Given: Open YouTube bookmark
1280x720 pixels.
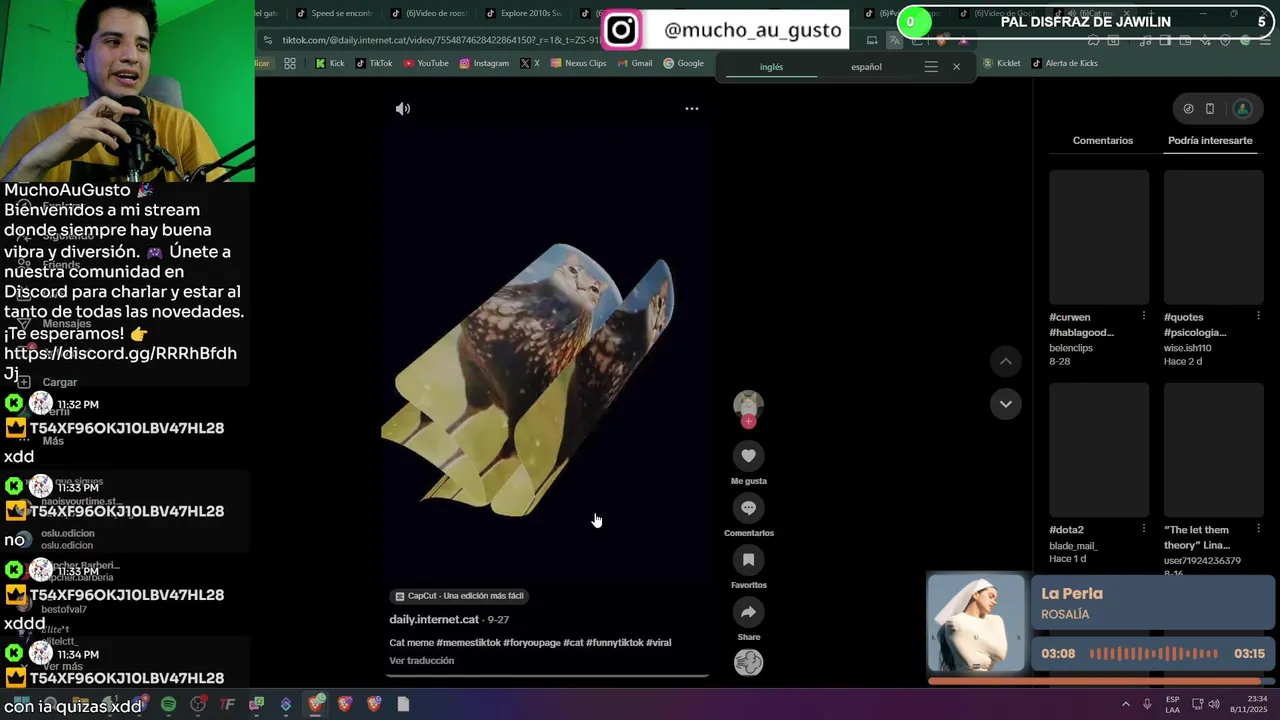Looking at the screenshot, I should coord(426,63).
